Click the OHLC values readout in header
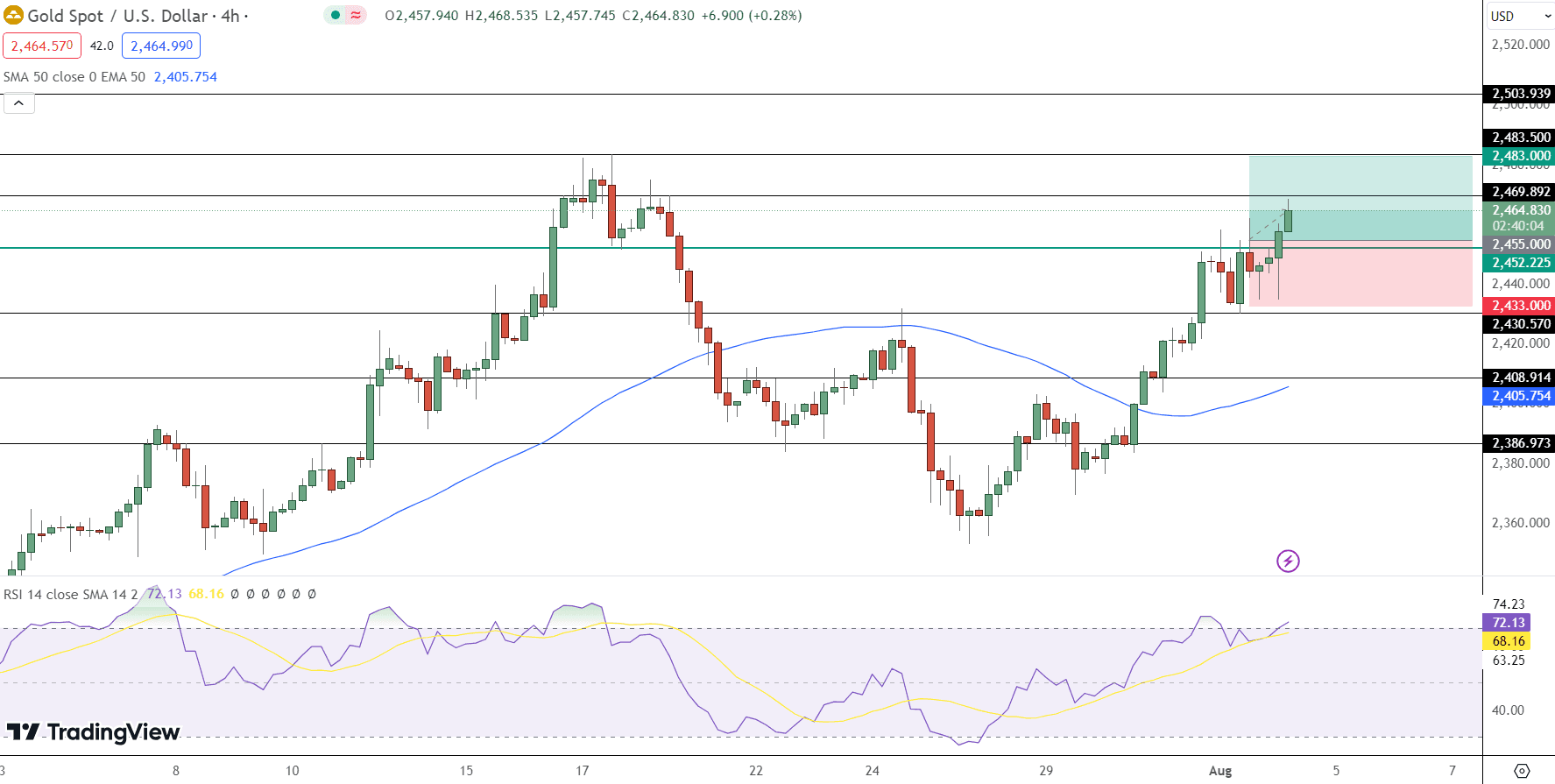Viewport: 1555px width, 784px height. click(x=593, y=16)
